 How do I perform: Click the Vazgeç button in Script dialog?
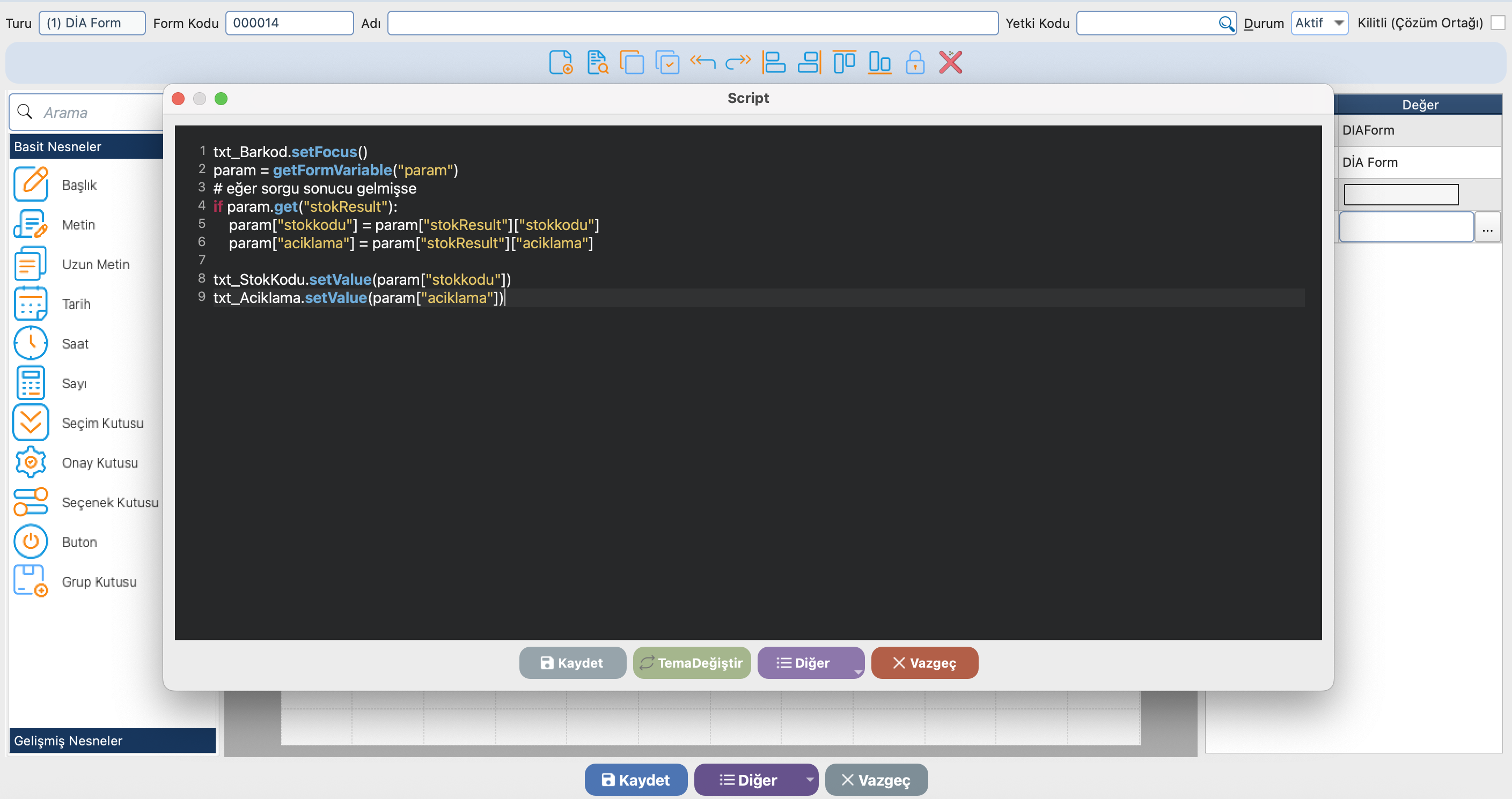(x=924, y=663)
